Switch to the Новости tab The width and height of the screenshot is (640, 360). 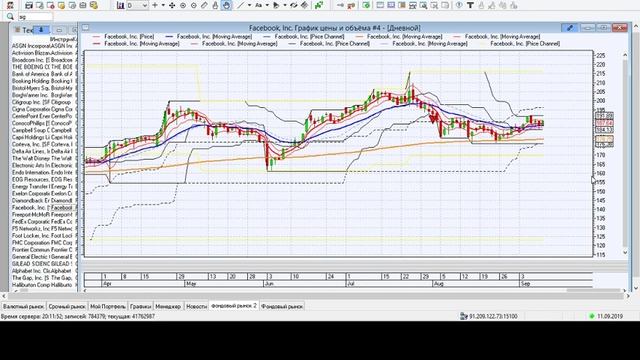pyautogui.click(x=196, y=306)
